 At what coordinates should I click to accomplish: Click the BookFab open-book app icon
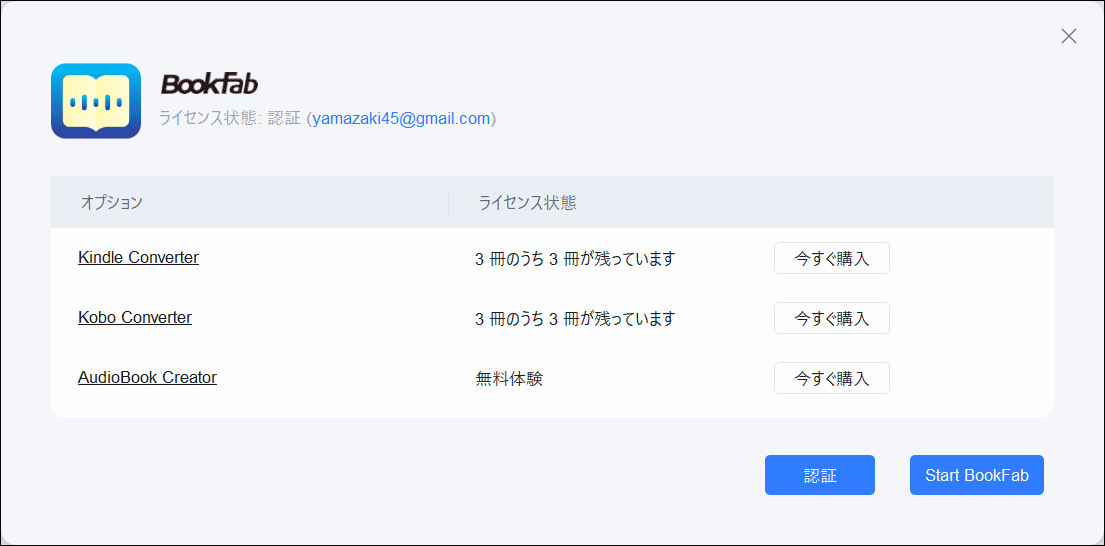(x=96, y=101)
